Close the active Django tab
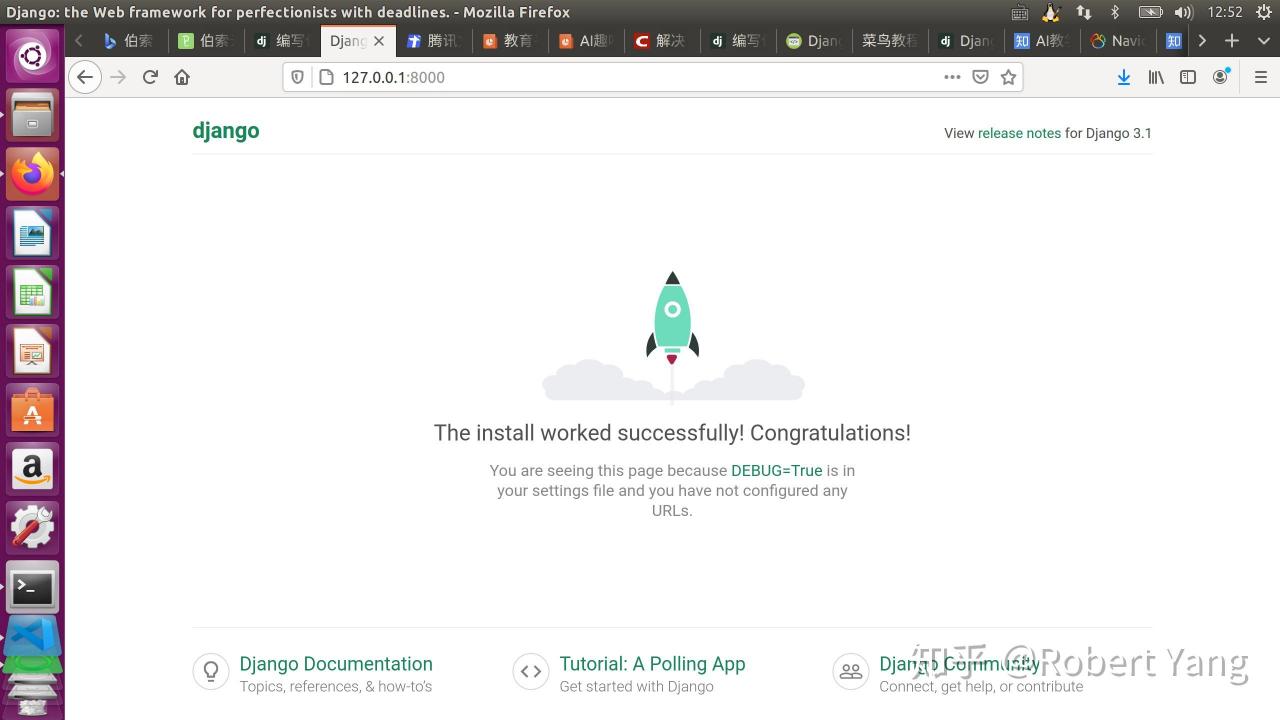1280x720 pixels. [x=379, y=41]
